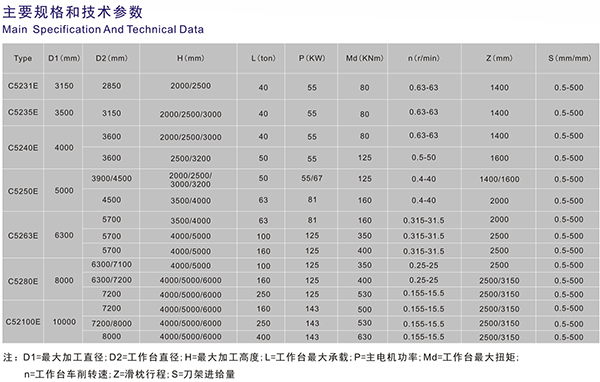Click the L value 400 in the last row
The width and height of the screenshot is (600, 382).
pos(263,337)
